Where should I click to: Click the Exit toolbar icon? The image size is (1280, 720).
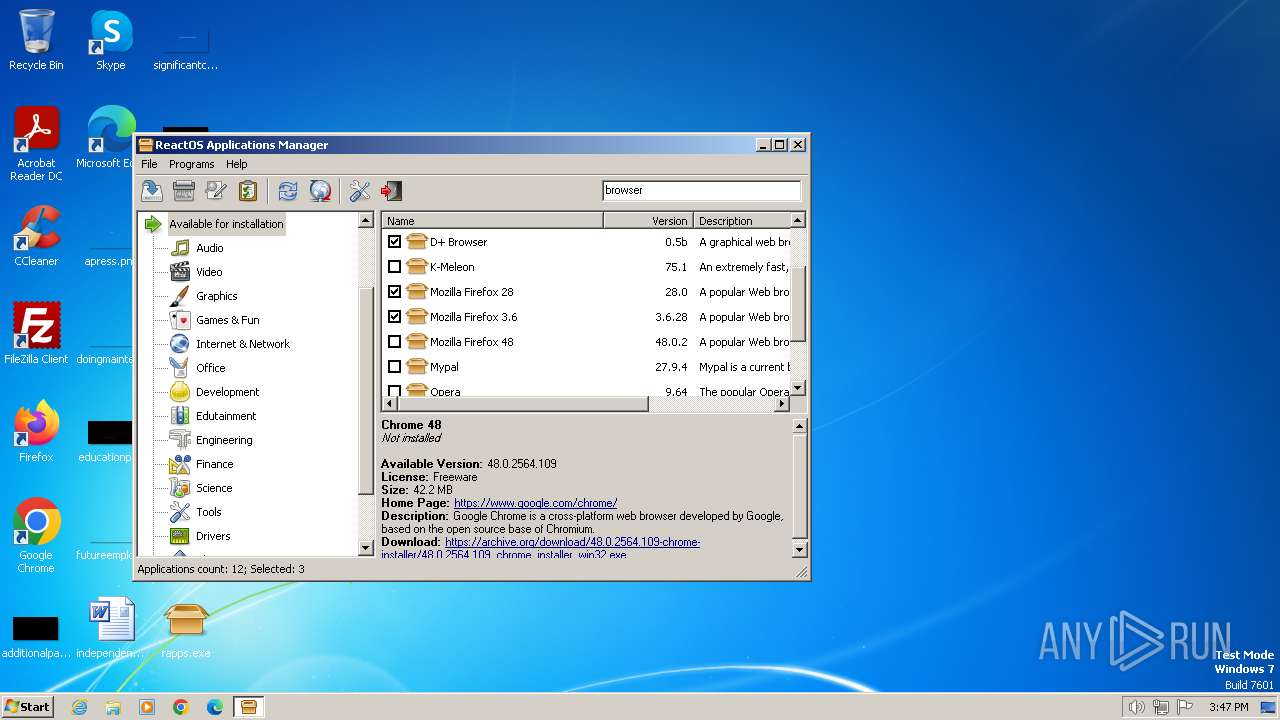coord(392,191)
